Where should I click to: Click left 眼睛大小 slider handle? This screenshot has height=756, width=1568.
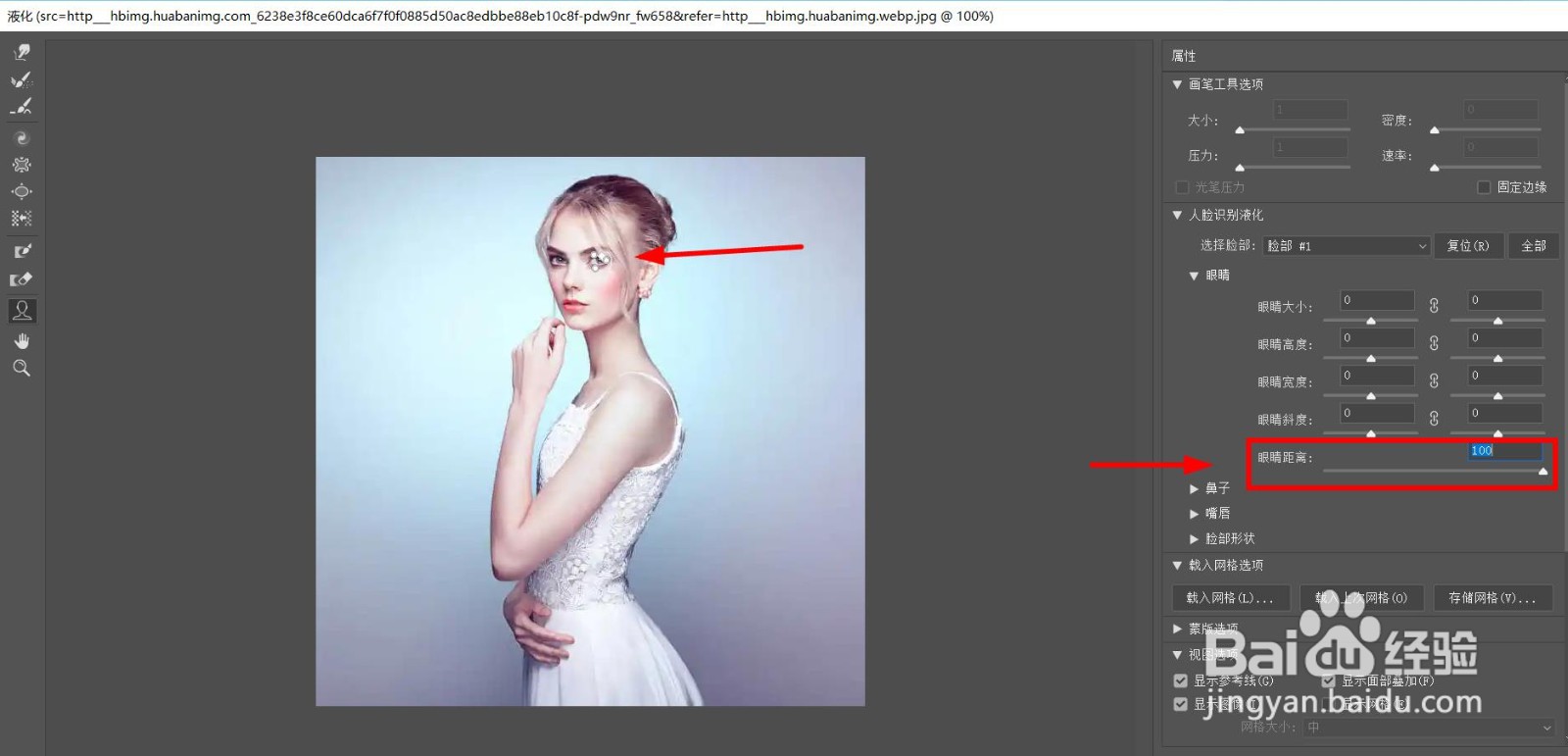1371,321
